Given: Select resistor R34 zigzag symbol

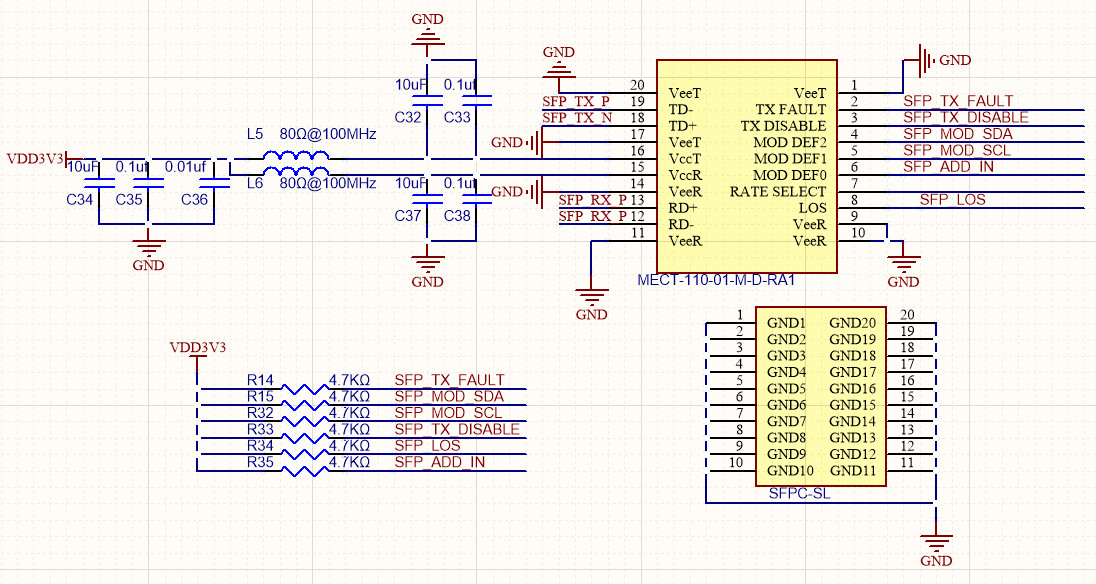Looking at the screenshot, I should tap(305, 455).
